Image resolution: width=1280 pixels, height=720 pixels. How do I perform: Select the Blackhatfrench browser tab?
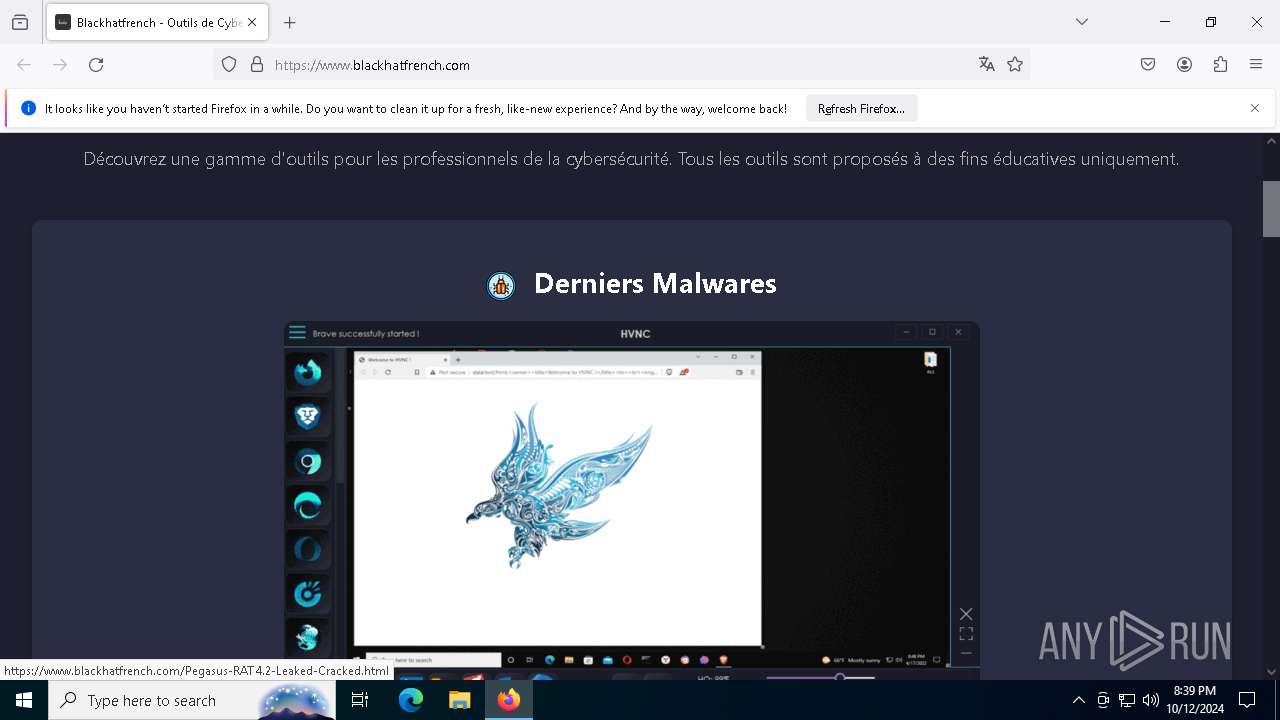(157, 22)
